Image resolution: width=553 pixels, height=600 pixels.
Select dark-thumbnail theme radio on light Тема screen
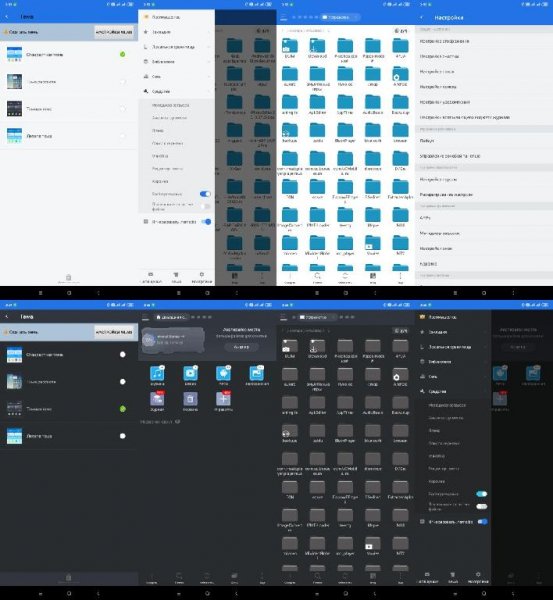click(122, 109)
